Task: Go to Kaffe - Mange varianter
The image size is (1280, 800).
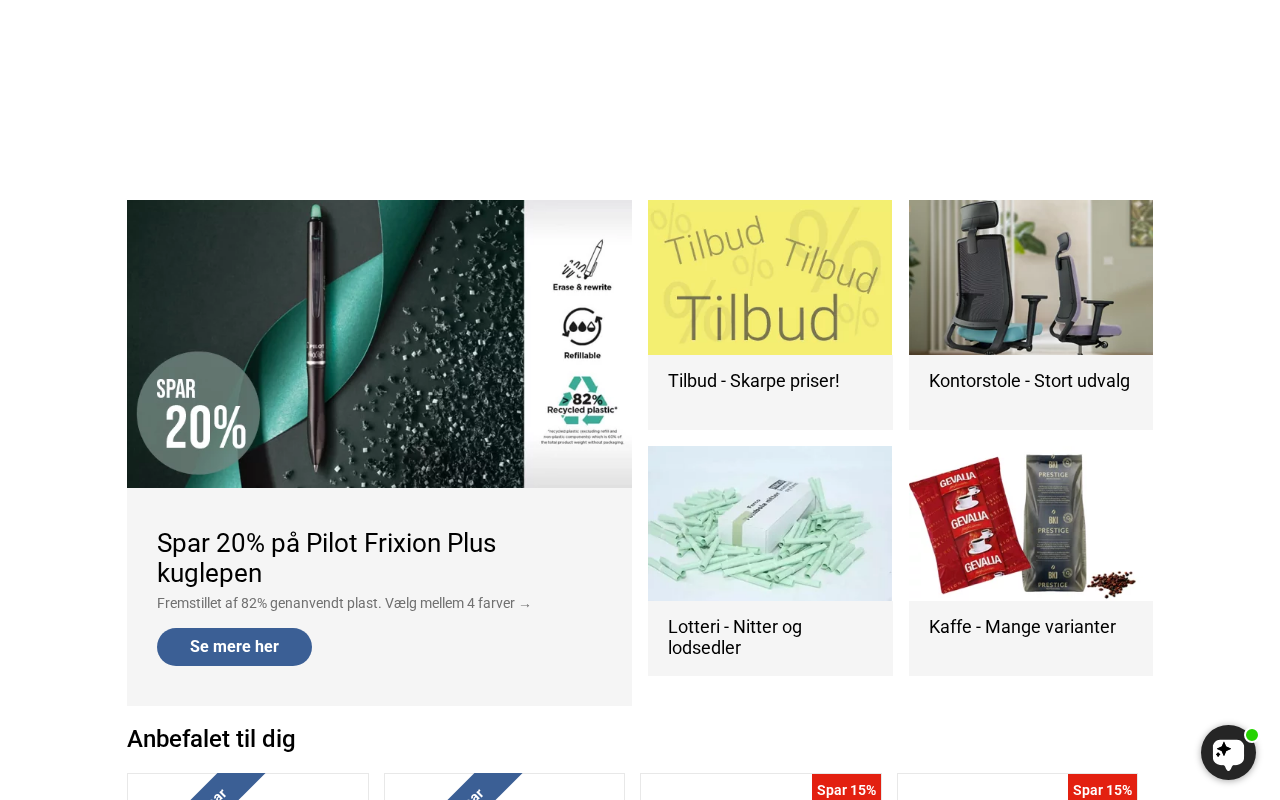Action: tap(1022, 627)
